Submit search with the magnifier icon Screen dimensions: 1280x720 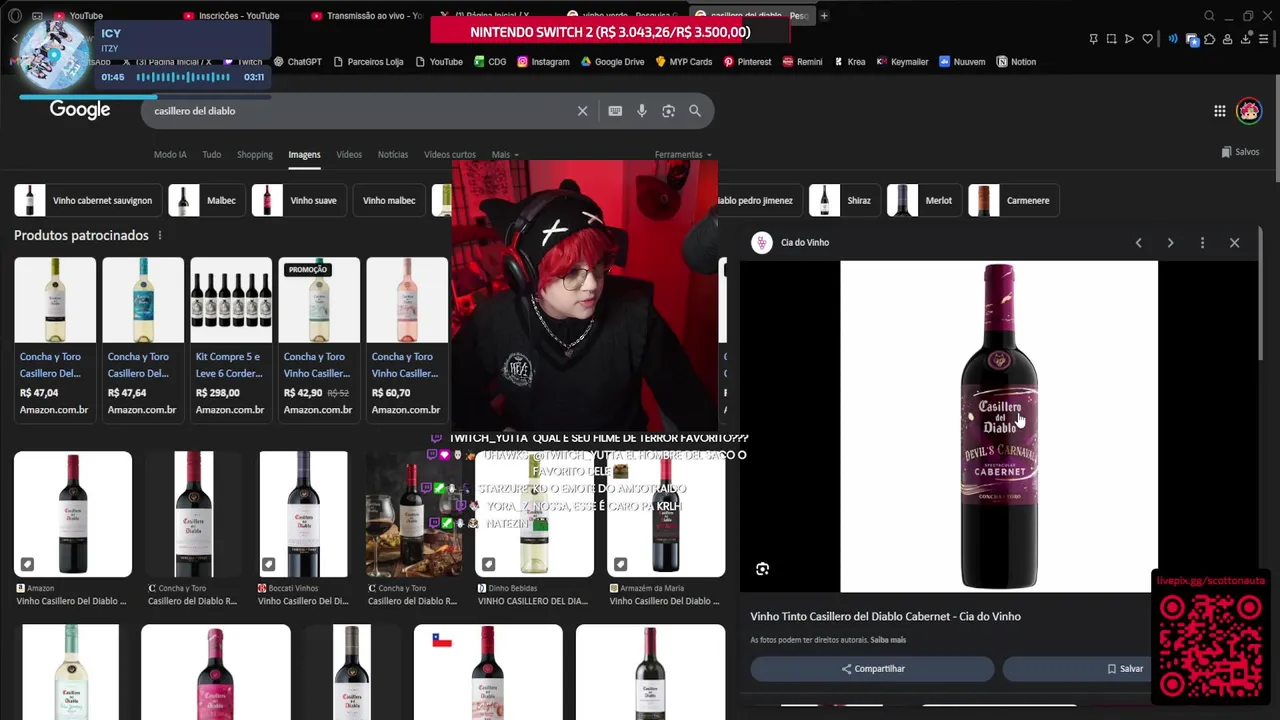(x=695, y=111)
